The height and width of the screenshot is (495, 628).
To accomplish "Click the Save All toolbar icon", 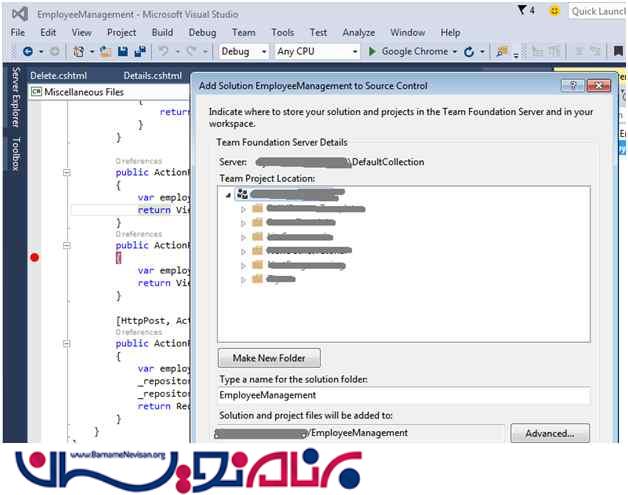I will [x=140, y=51].
